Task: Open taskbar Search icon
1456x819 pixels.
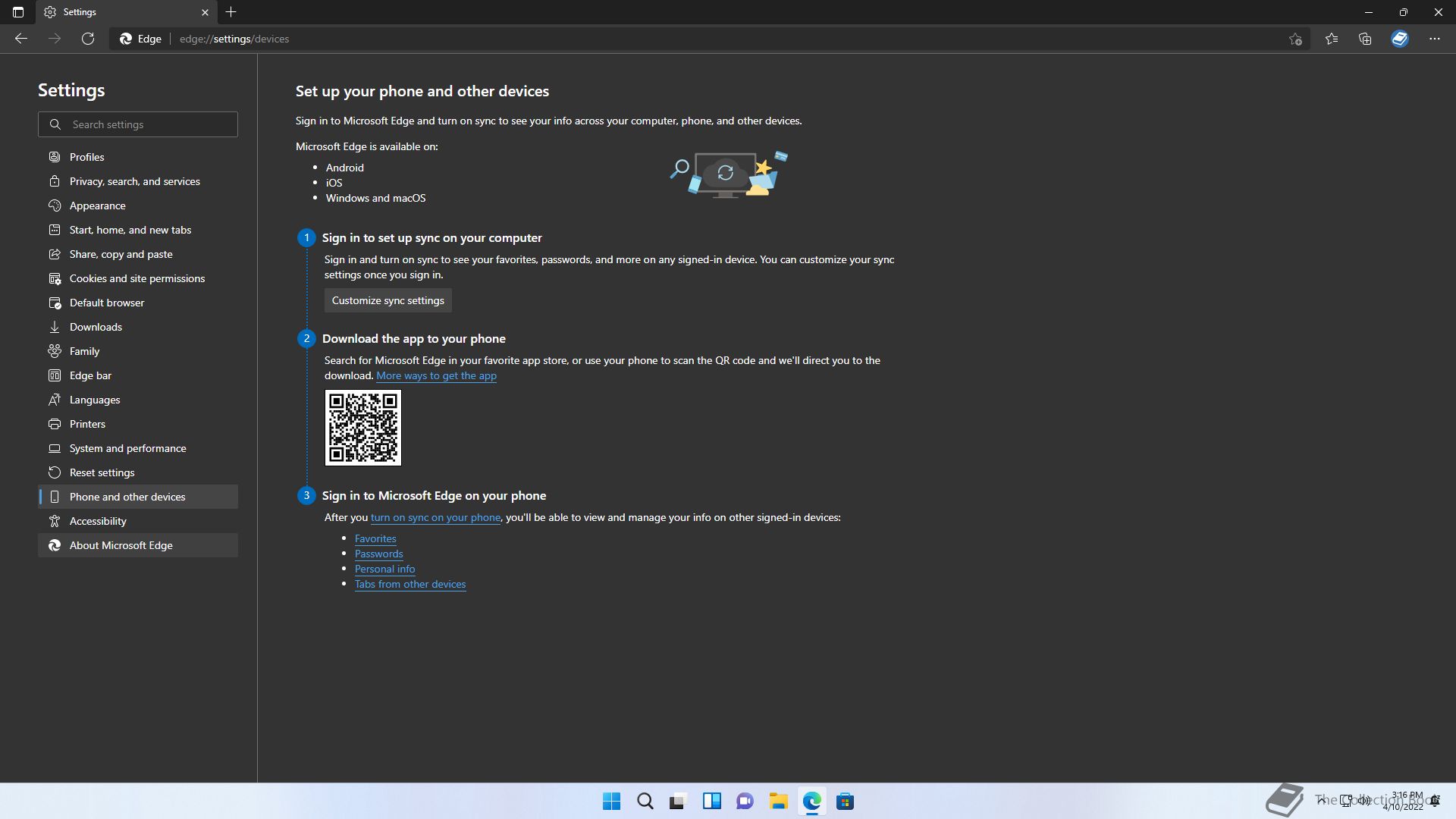Action: click(645, 801)
